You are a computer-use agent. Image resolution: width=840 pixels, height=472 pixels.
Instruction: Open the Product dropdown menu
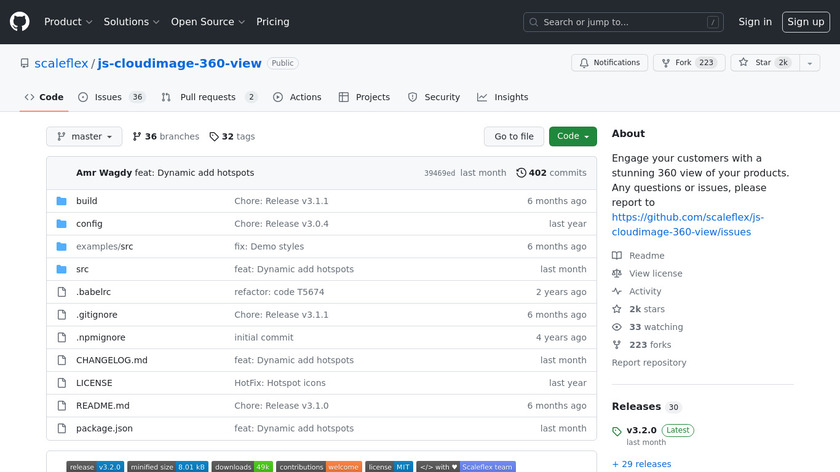pyautogui.click(x=68, y=22)
